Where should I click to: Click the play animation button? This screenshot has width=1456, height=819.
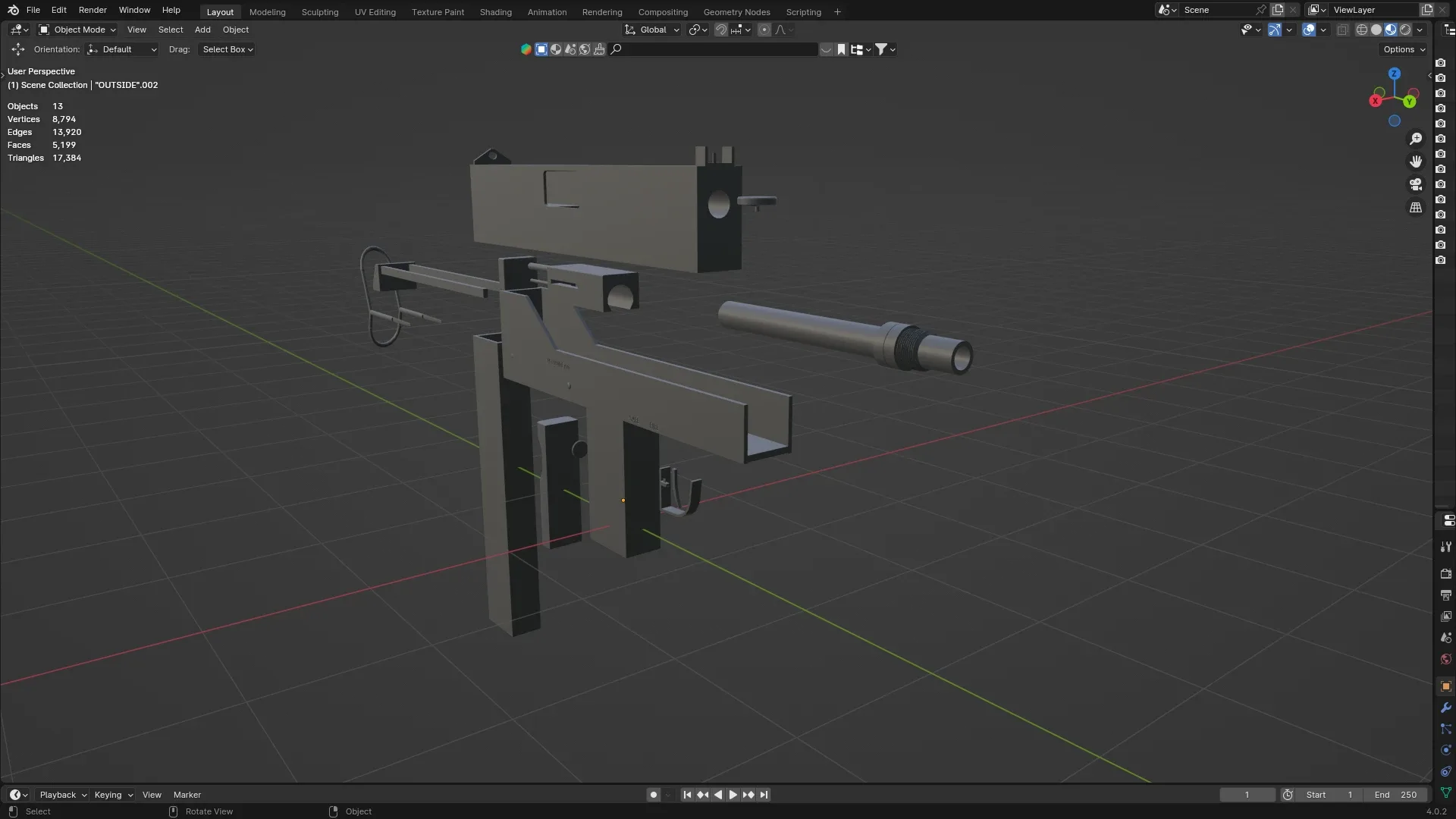(733, 795)
